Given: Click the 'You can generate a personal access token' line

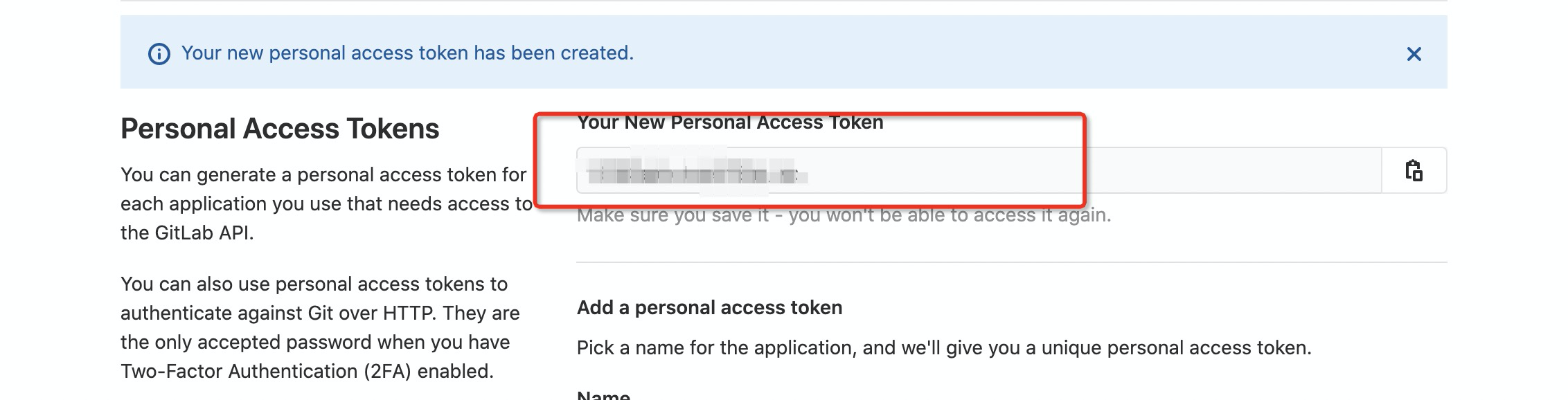Looking at the screenshot, I should click(323, 174).
